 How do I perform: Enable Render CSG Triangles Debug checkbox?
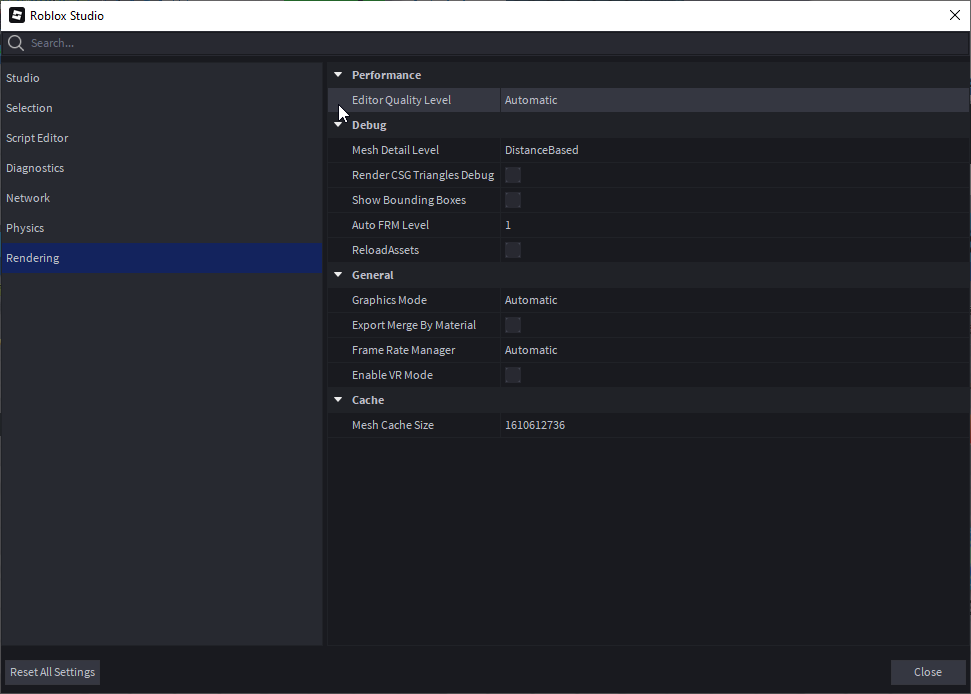[x=513, y=175]
